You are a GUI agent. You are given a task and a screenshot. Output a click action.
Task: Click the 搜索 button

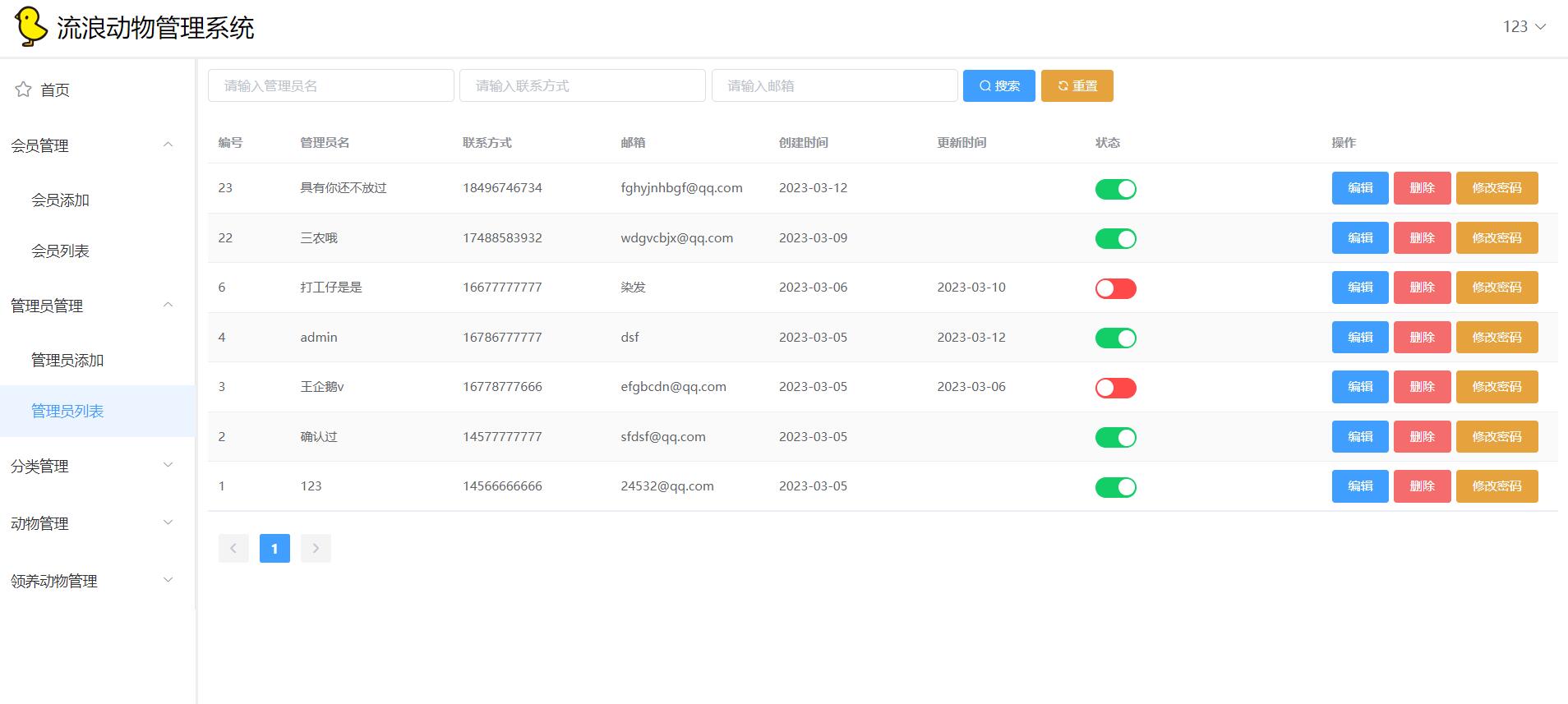[998, 86]
